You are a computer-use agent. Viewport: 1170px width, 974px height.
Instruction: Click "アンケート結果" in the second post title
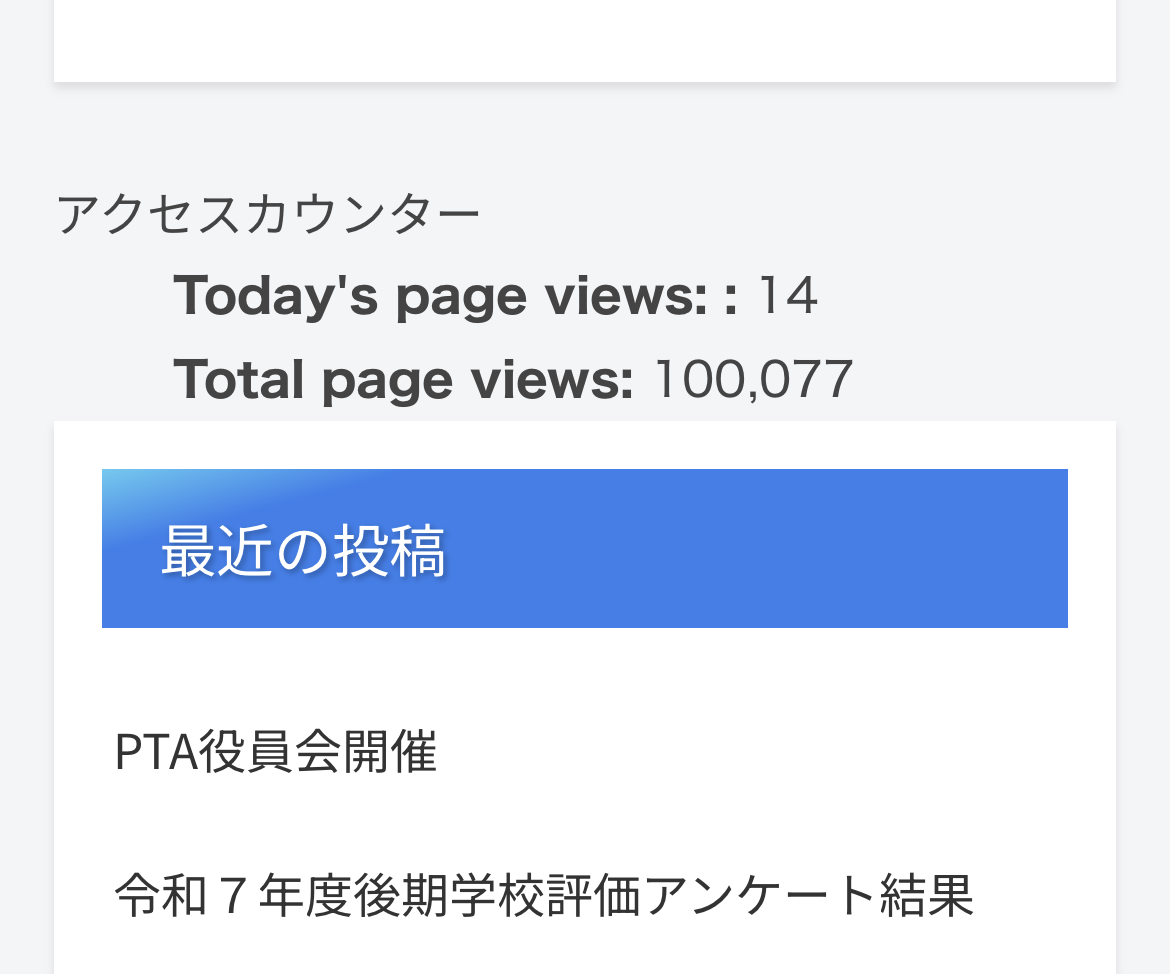(x=808, y=895)
